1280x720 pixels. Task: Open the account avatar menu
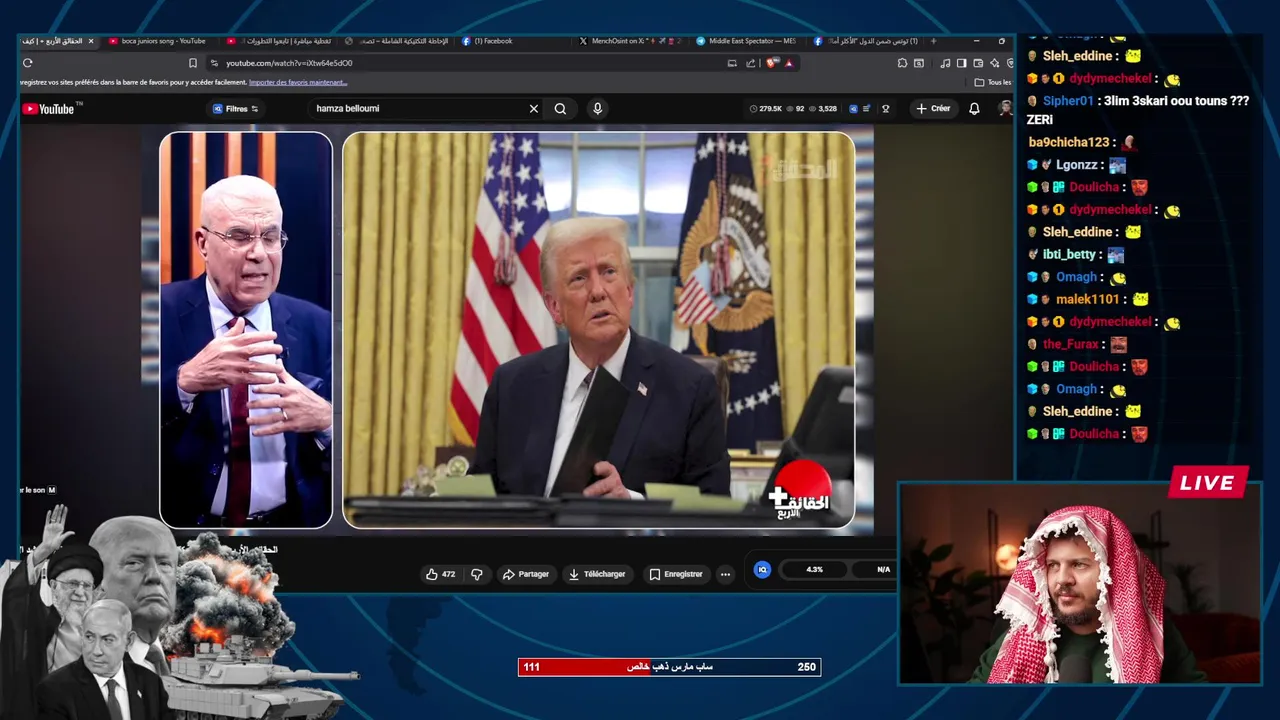(1005, 109)
